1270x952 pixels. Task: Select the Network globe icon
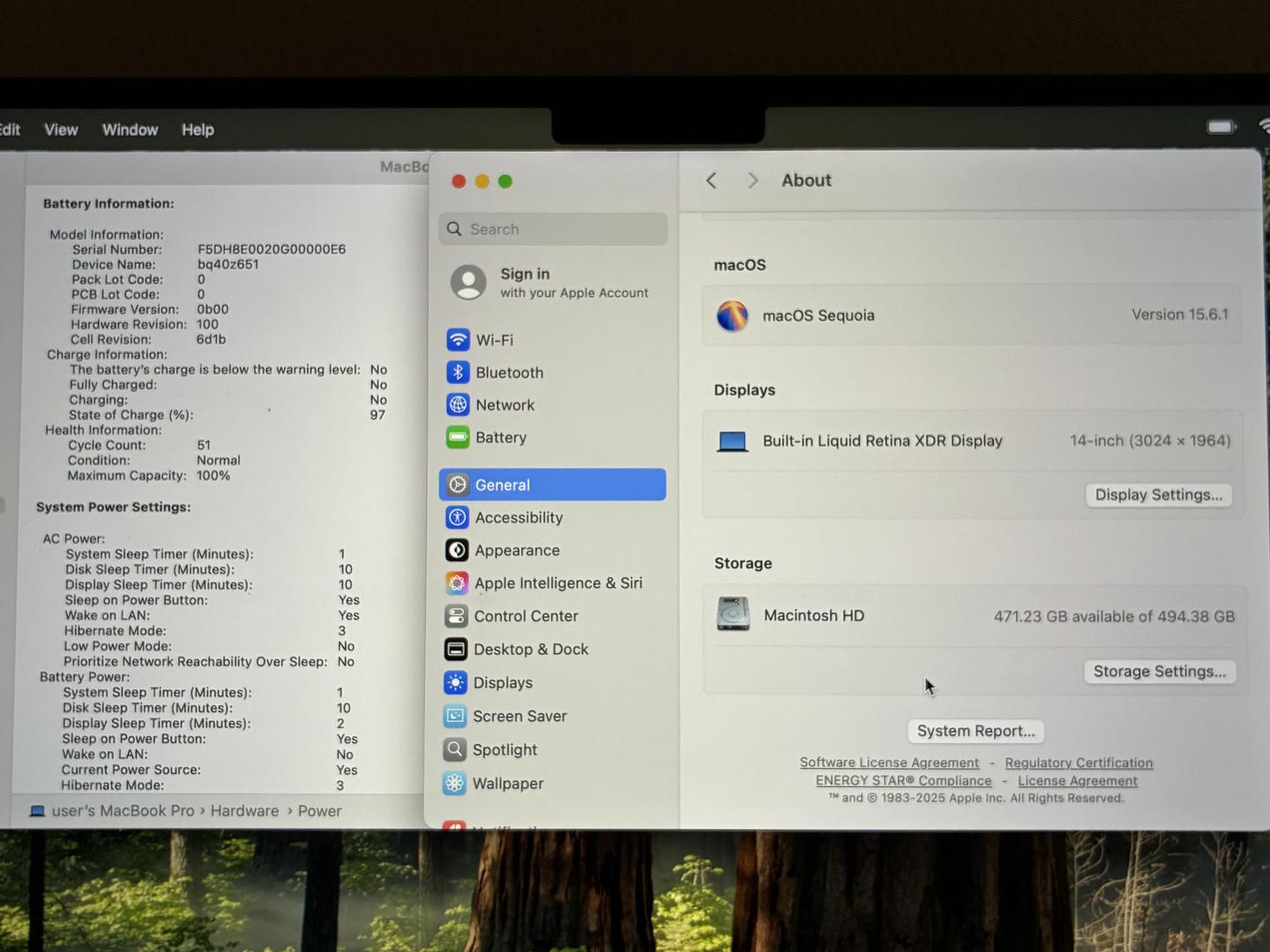[x=458, y=405]
